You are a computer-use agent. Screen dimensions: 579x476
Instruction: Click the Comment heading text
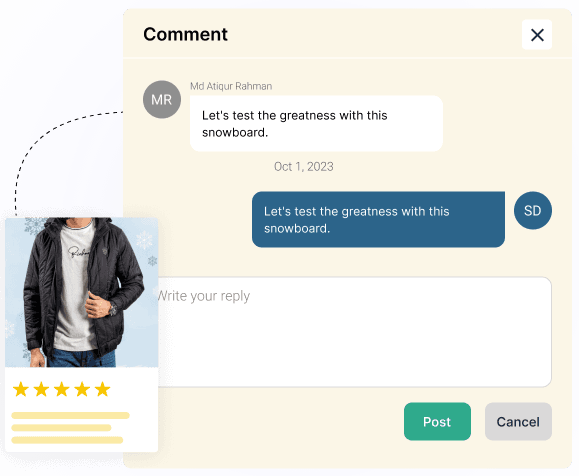click(x=185, y=34)
